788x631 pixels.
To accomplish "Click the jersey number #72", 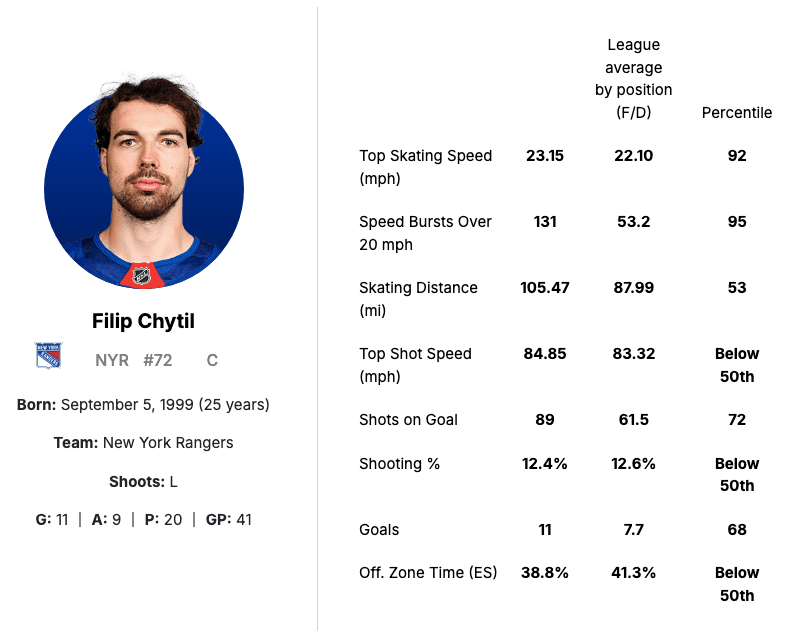I will point(158,360).
